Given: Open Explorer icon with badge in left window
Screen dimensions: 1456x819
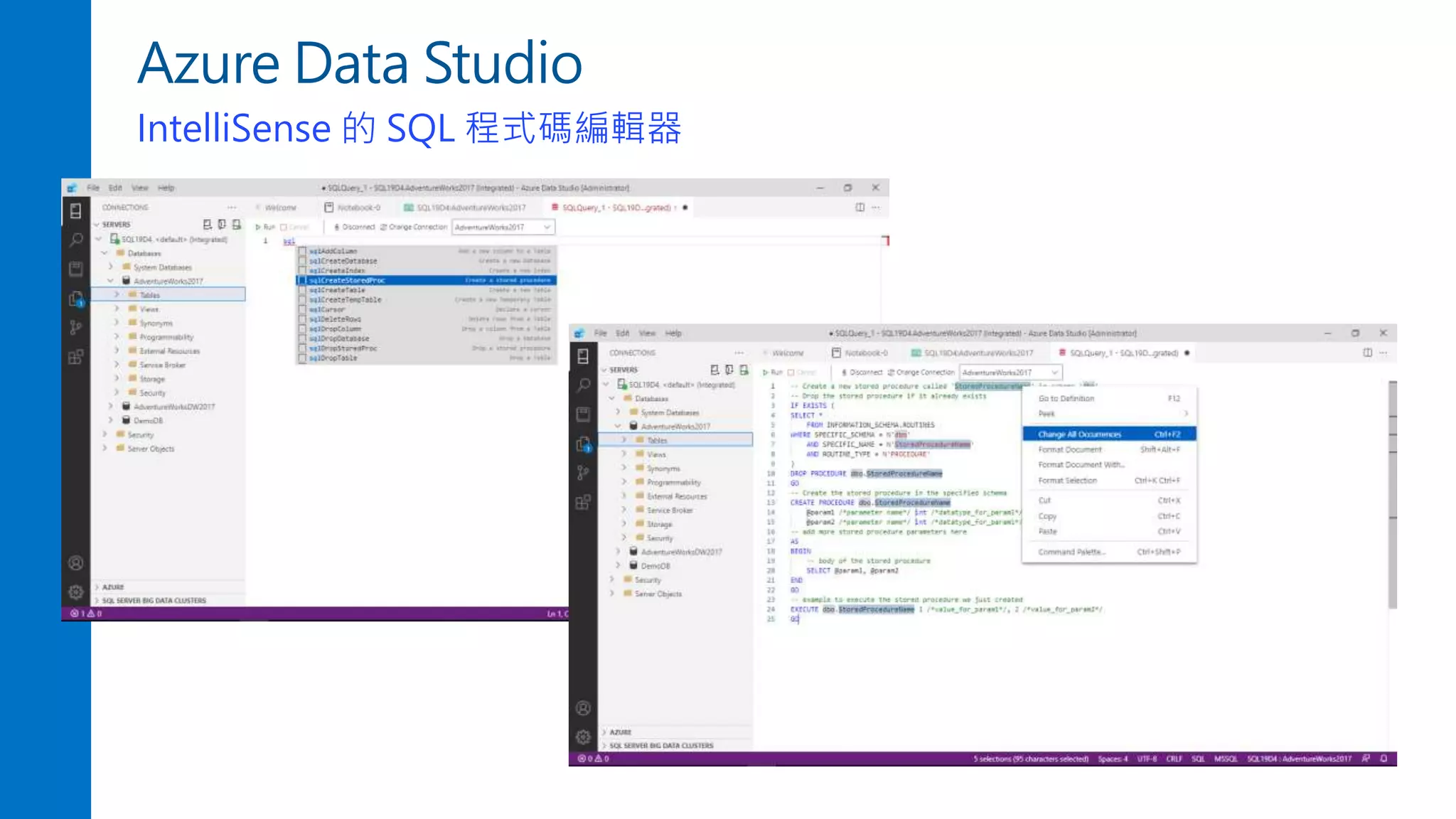Looking at the screenshot, I should click(x=76, y=299).
